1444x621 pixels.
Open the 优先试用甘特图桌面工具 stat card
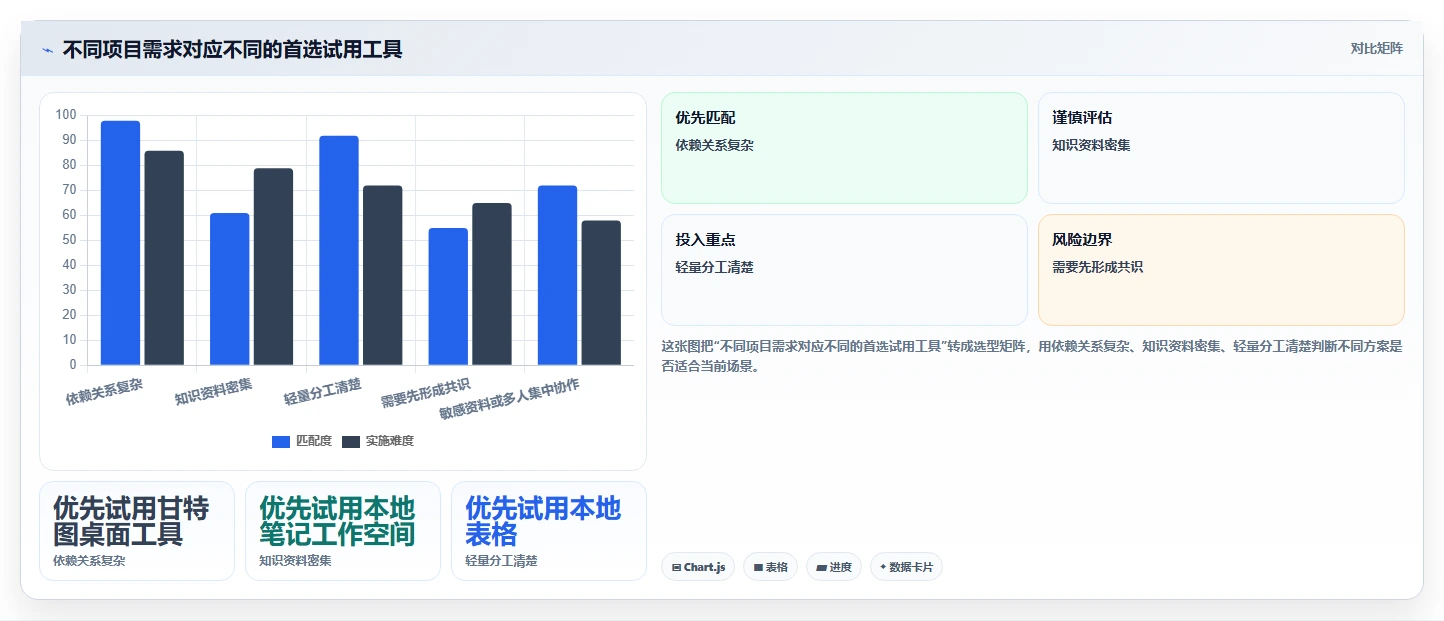pos(137,531)
